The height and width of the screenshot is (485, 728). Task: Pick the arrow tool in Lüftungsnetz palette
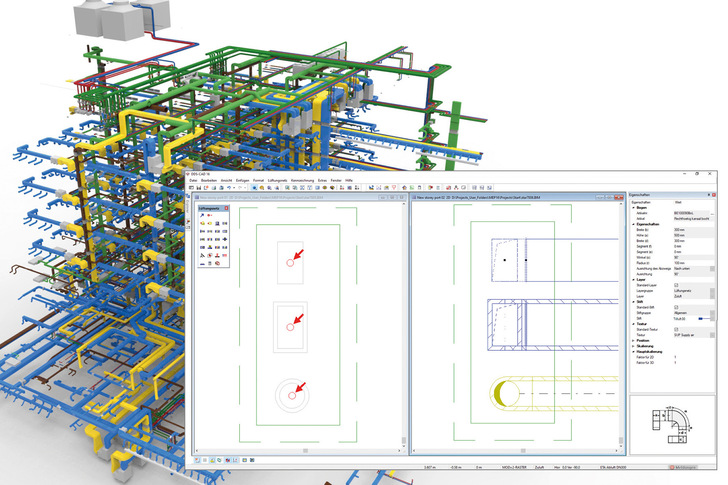click(x=202, y=215)
